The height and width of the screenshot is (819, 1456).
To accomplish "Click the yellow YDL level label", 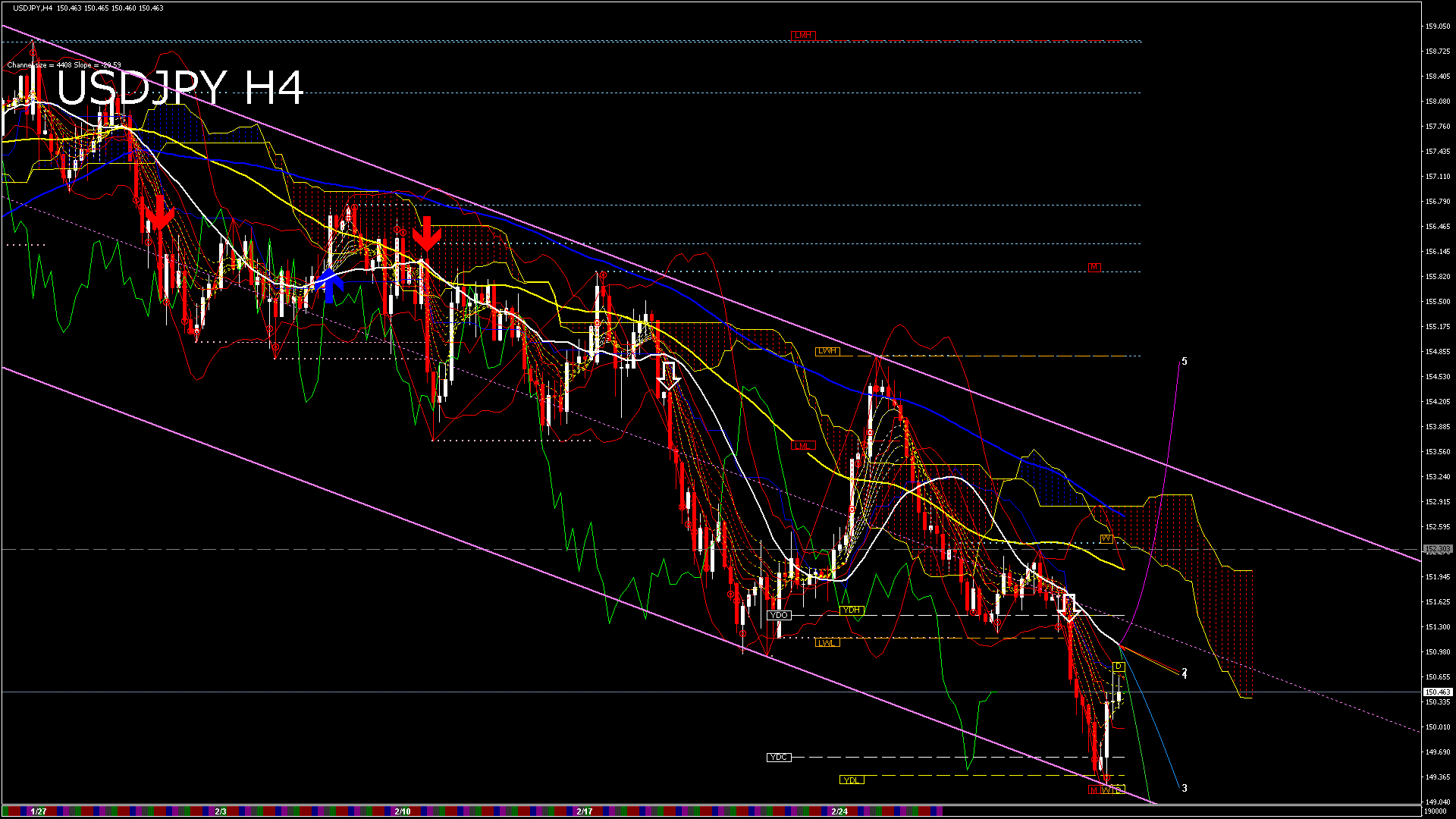I will [852, 780].
